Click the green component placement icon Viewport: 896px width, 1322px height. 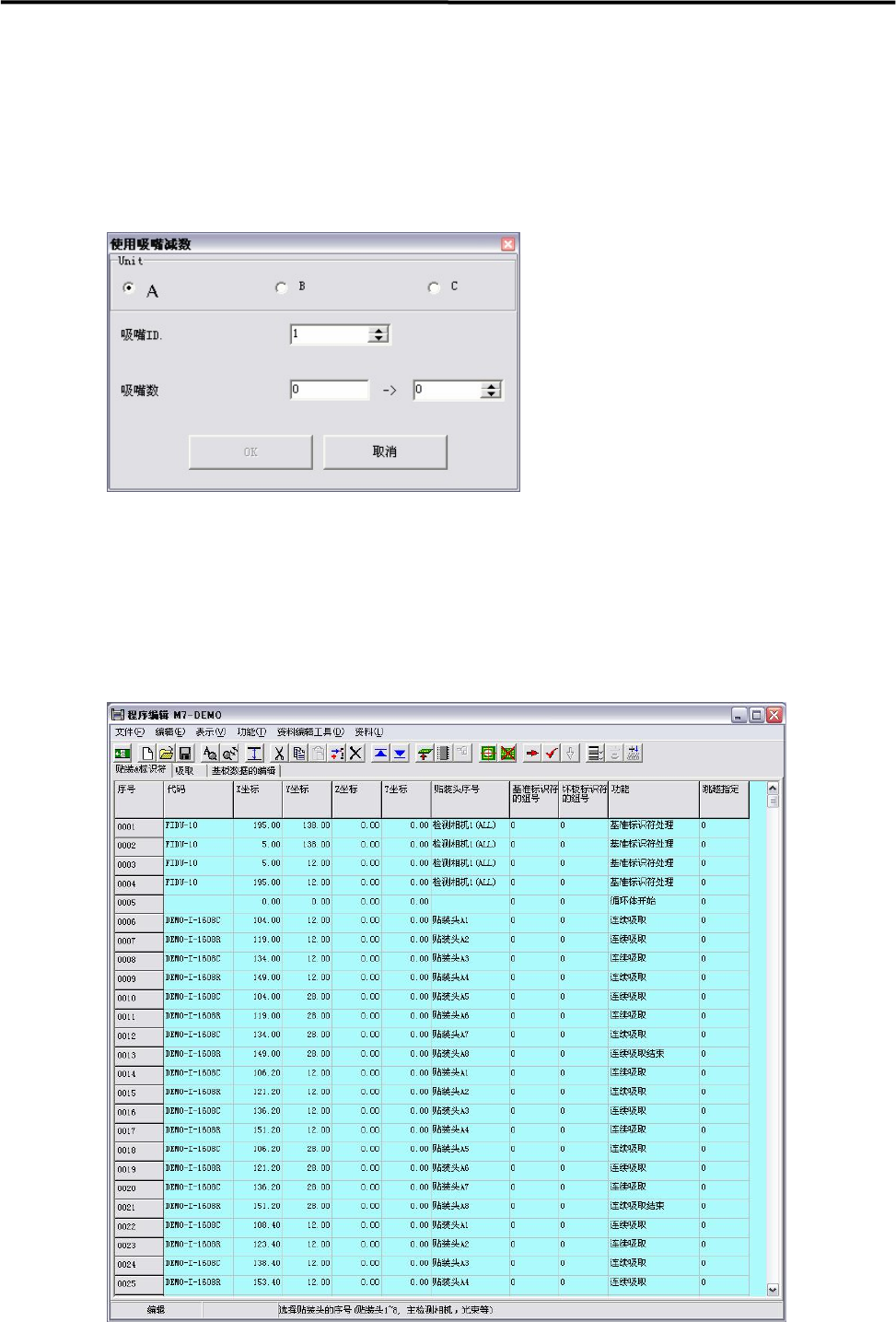(x=425, y=753)
